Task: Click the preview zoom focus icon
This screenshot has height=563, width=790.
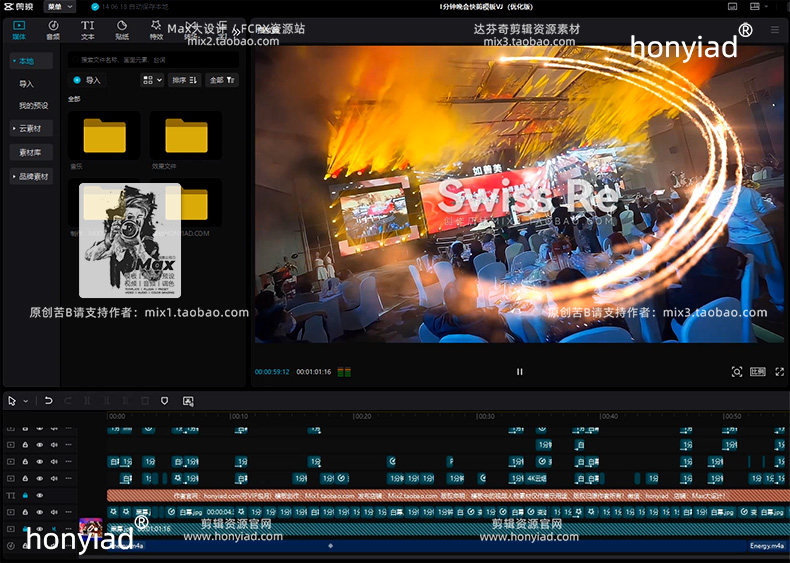Action: pyautogui.click(x=737, y=372)
